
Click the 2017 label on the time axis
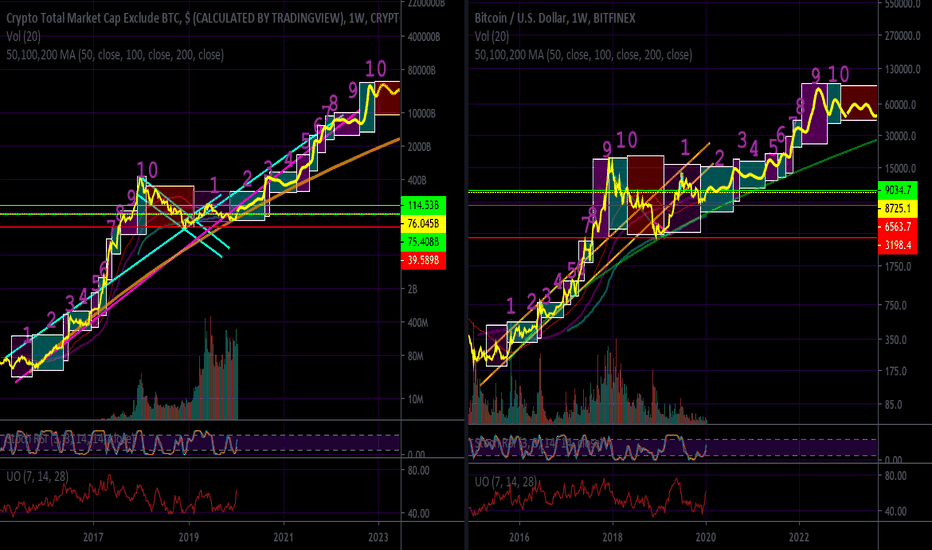(93, 538)
